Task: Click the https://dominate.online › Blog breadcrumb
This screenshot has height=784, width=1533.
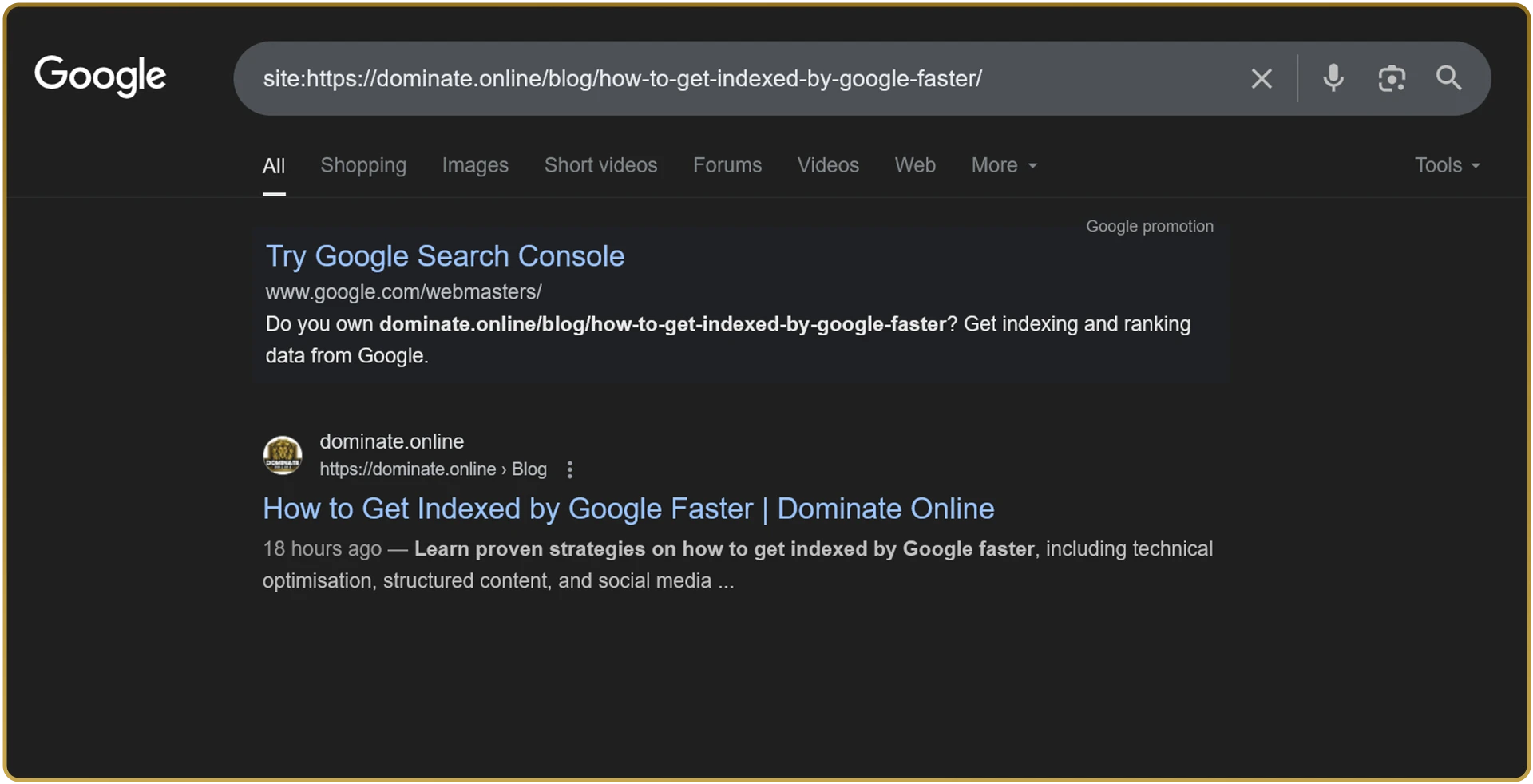Action: click(433, 469)
